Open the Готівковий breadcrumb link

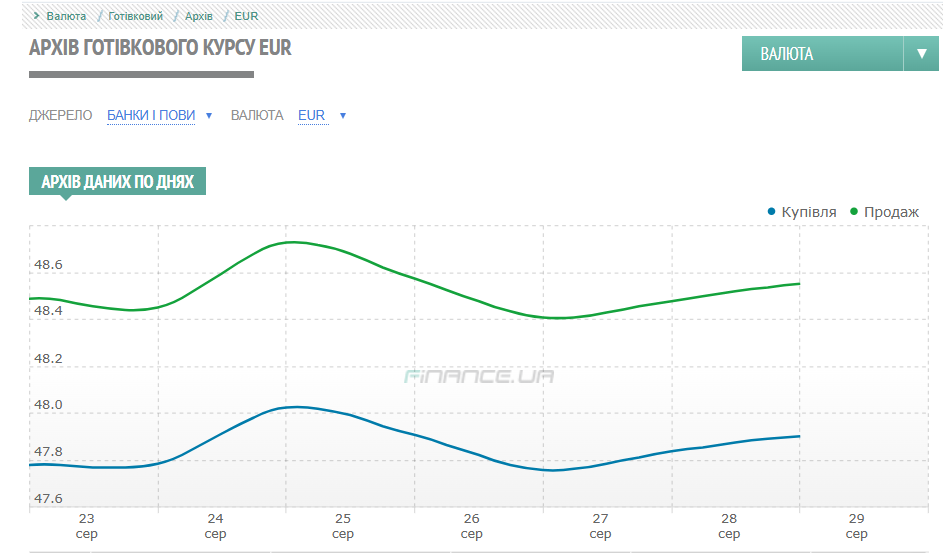point(136,16)
